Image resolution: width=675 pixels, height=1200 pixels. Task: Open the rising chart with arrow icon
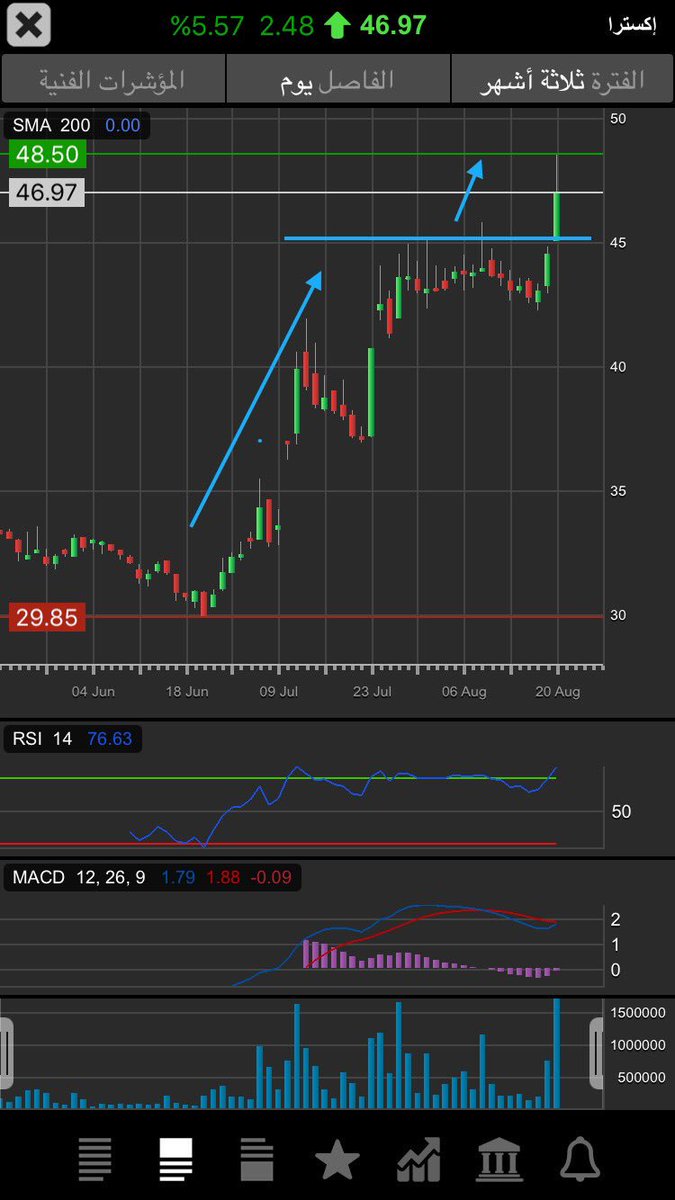click(x=418, y=1160)
